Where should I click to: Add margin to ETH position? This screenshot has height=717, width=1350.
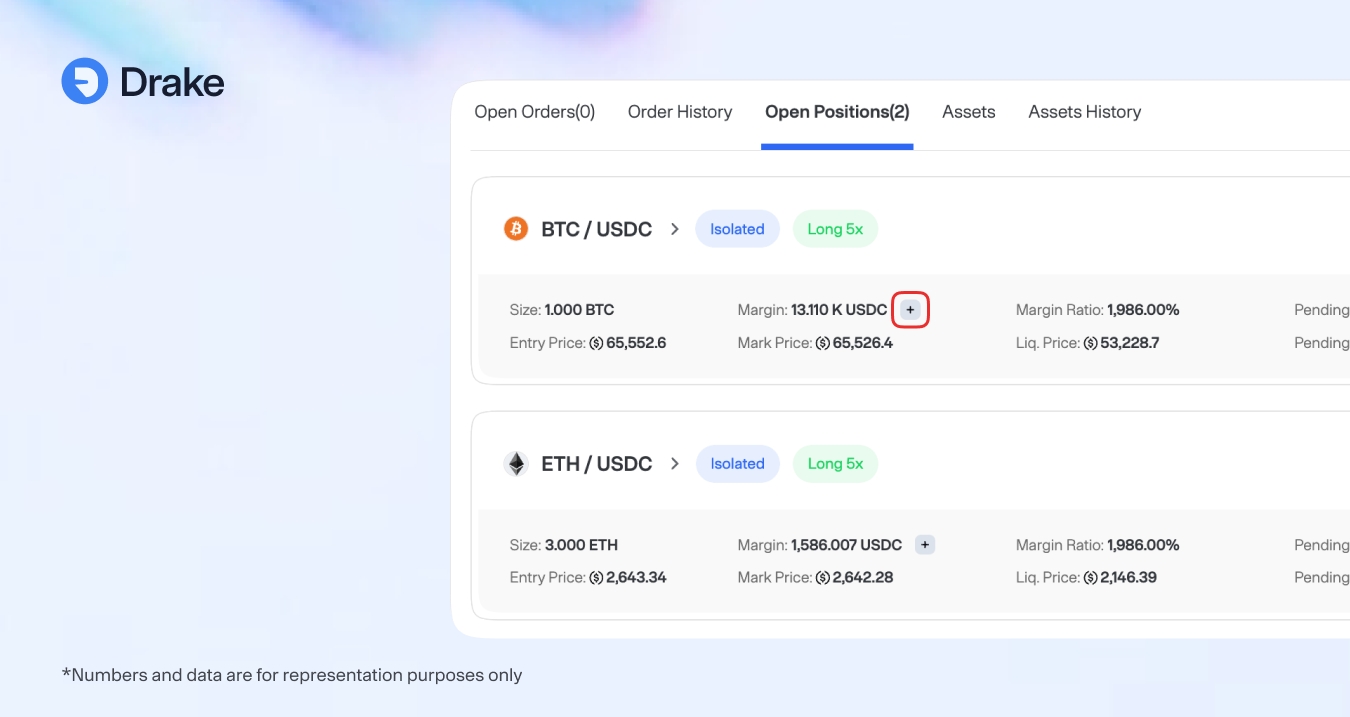[925, 545]
